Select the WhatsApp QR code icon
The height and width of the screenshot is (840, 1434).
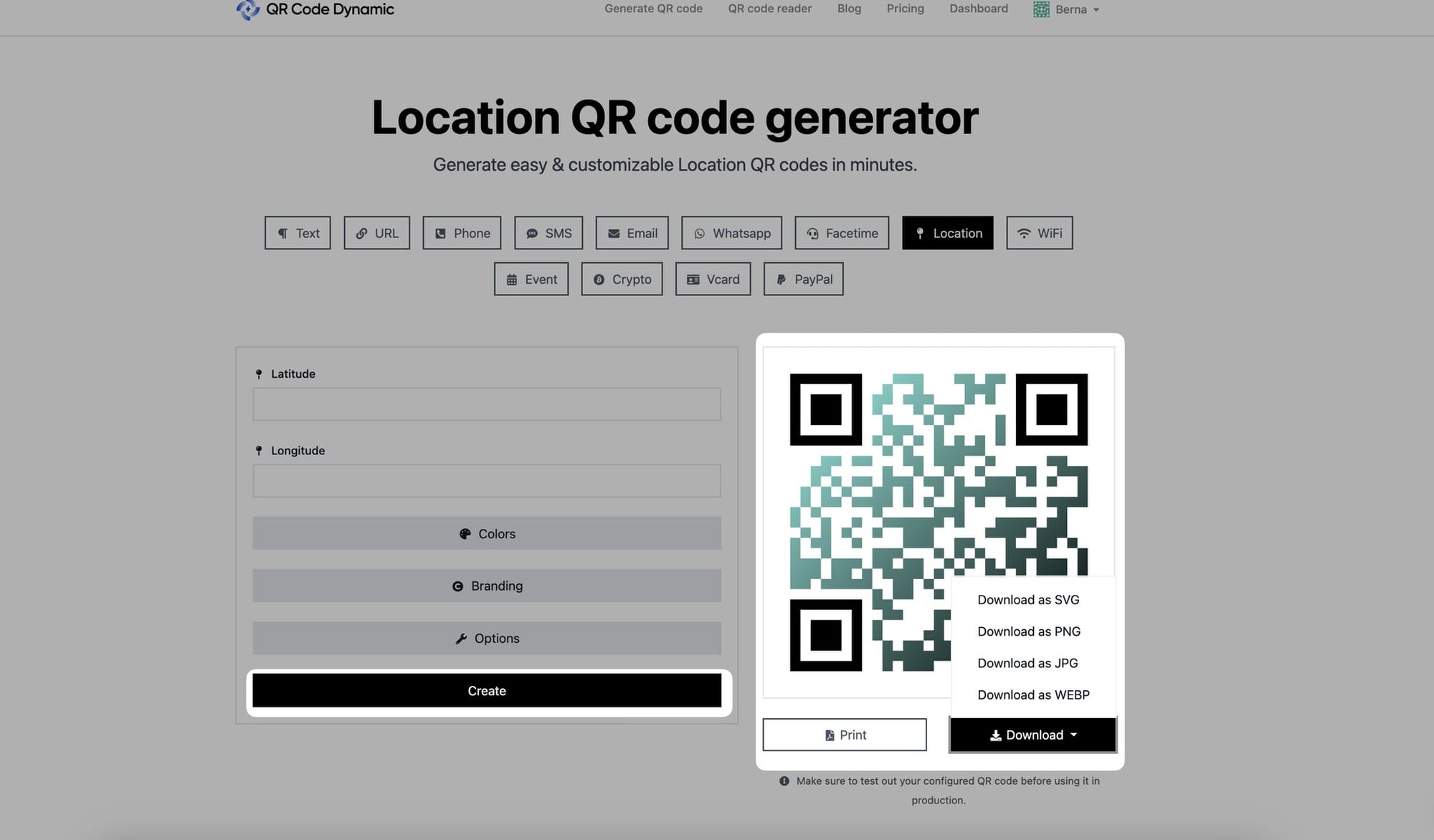(x=698, y=233)
